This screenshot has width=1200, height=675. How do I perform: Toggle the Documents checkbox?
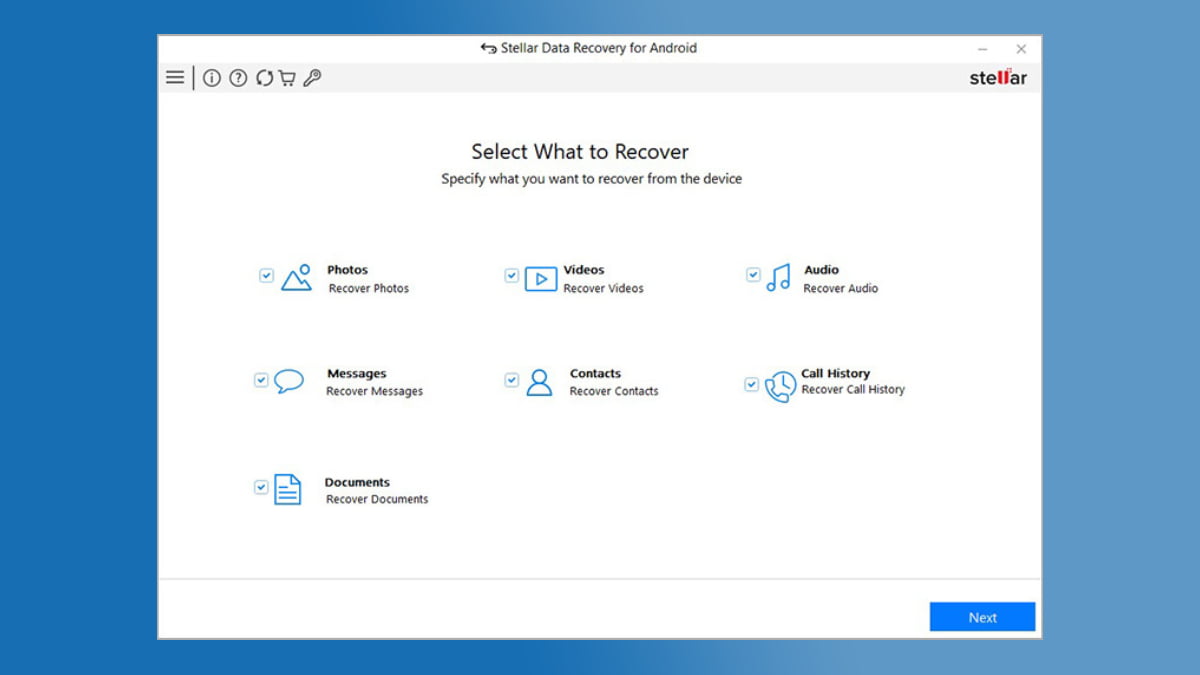click(x=261, y=487)
